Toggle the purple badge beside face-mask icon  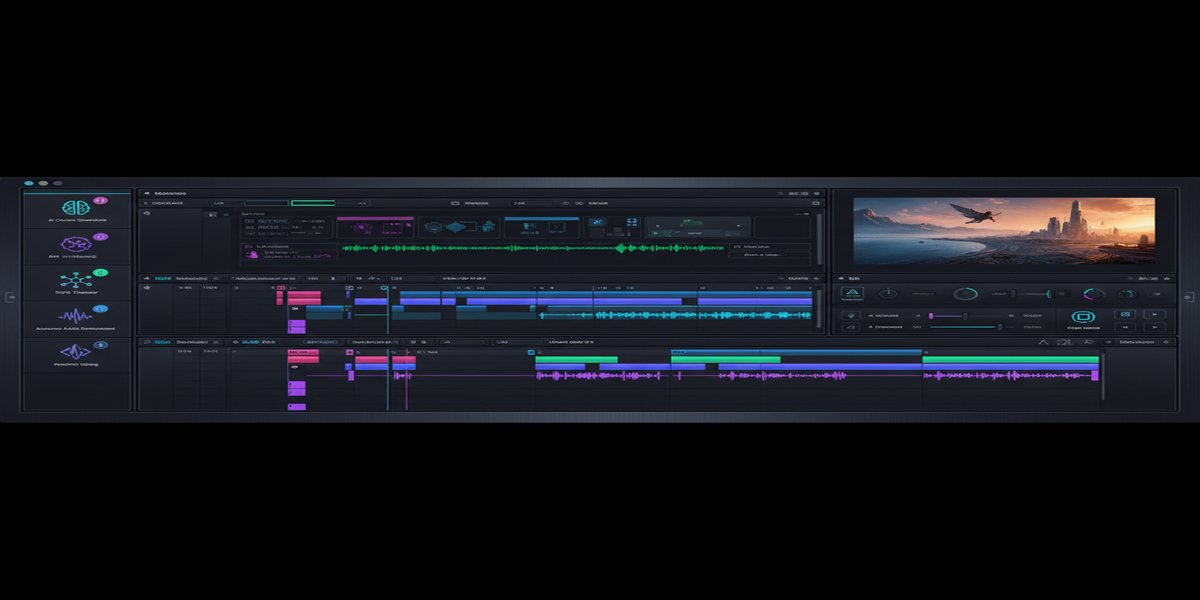click(100, 237)
